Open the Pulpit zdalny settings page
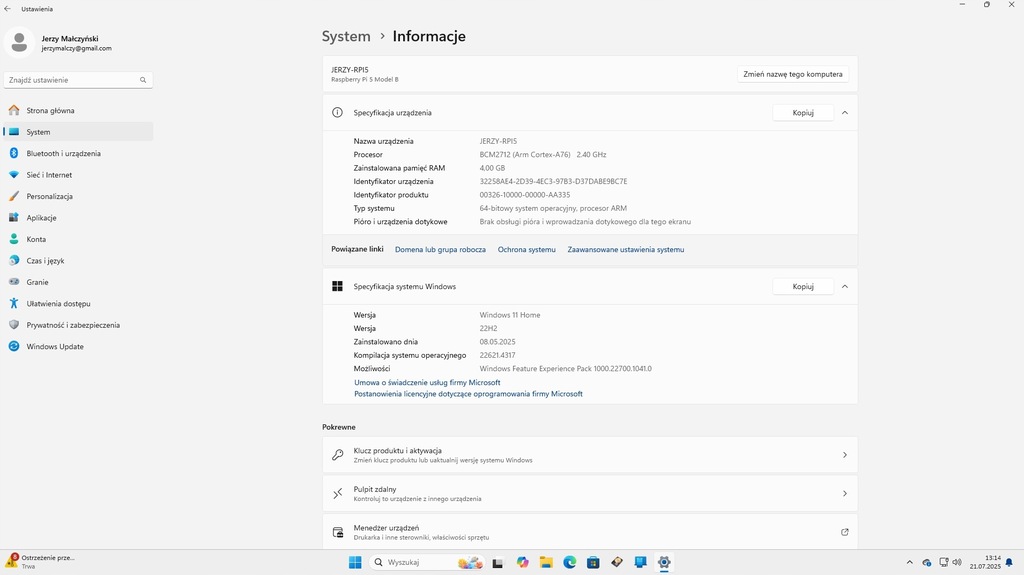The image size is (1024, 575). [x=589, y=493]
